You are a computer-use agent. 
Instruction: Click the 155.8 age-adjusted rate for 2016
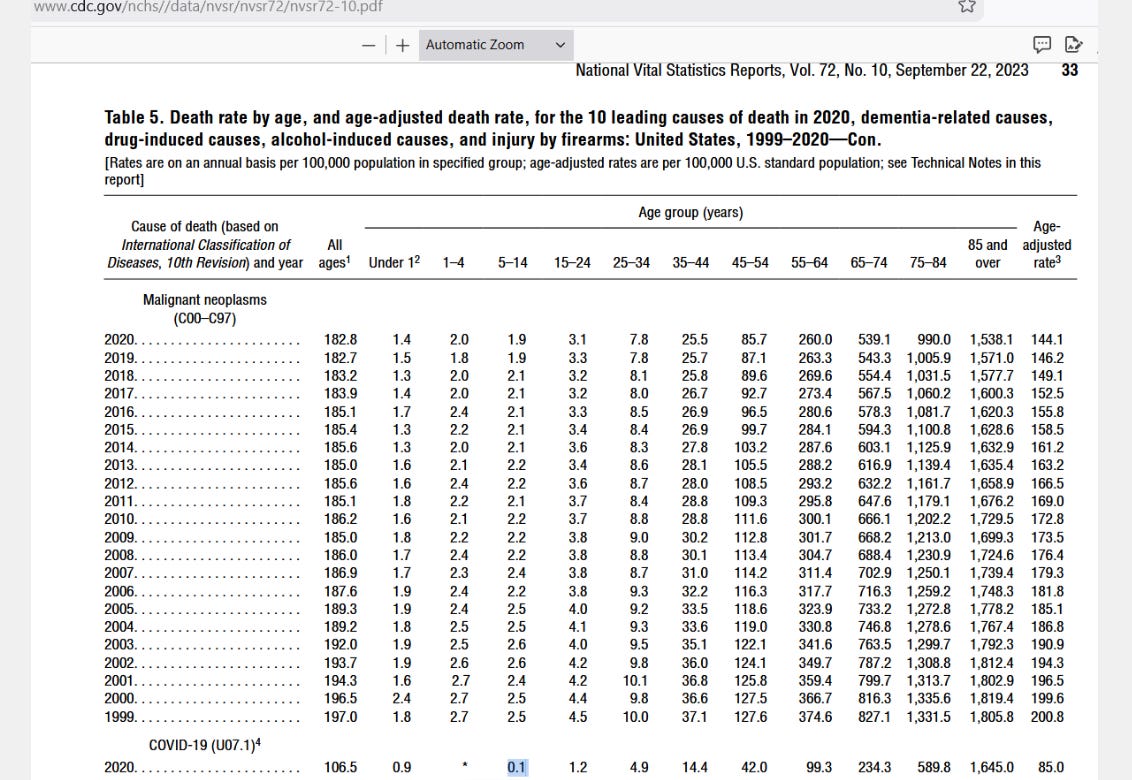tap(1047, 412)
